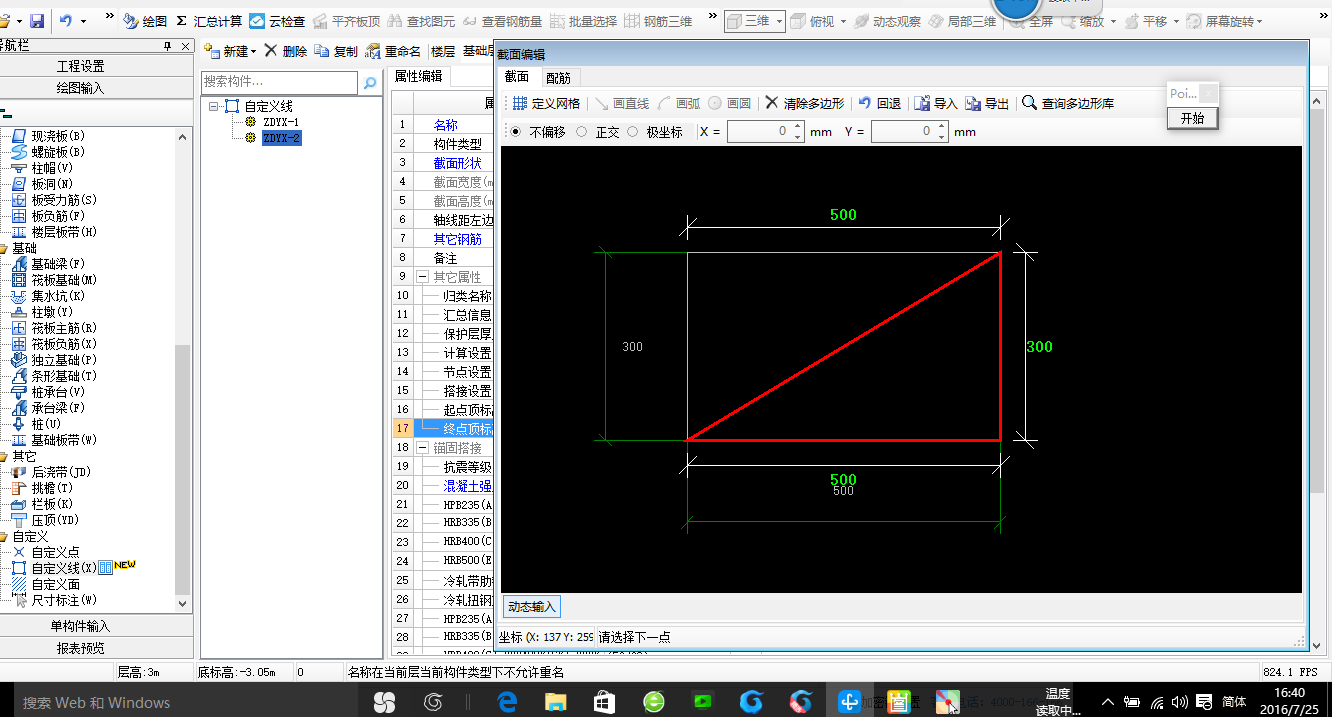The height and width of the screenshot is (717, 1332).
Task: Decrease the Y offset stepper
Action: 941,136
